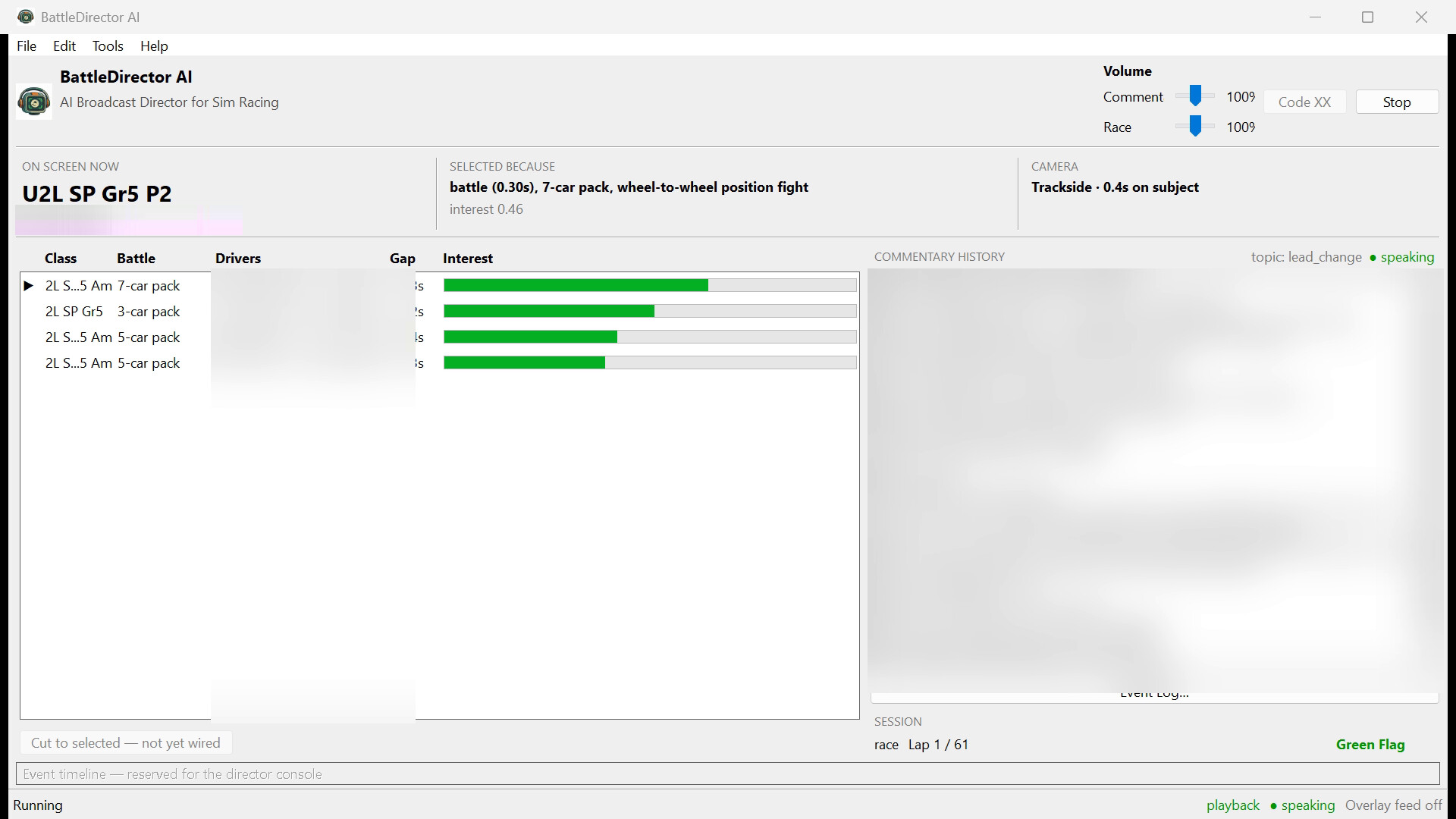Open the Help menu
The width and height of the screenshot is (1456, 819).
(x=154, y=45)
